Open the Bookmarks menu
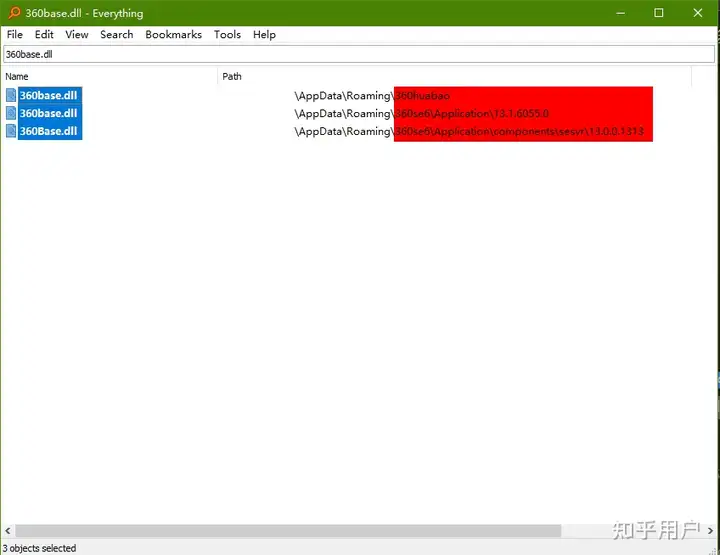Viewport: 720px width, 555px height. pos(174,34)
